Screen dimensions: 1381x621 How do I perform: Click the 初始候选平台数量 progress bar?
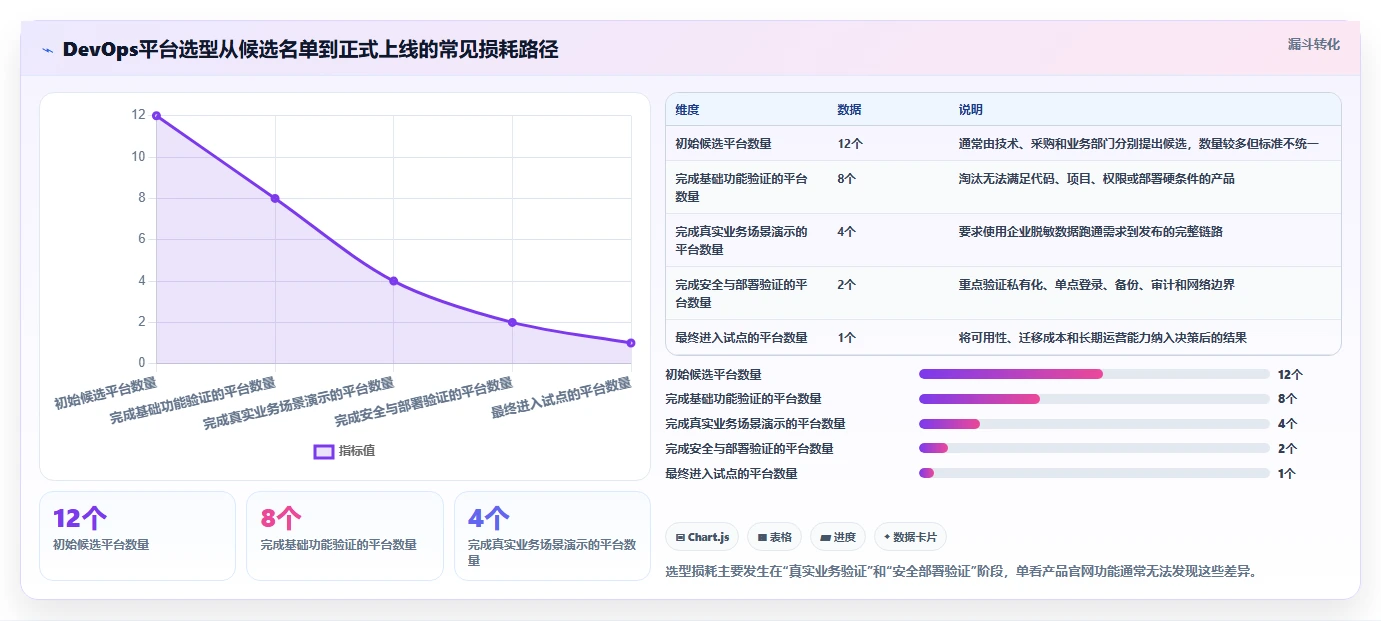point(1094,374)
